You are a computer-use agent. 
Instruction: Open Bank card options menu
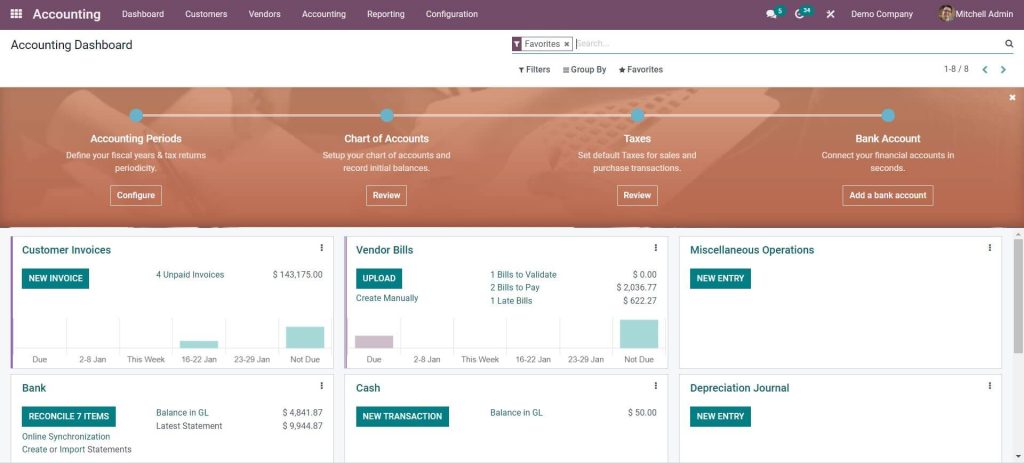321,386
